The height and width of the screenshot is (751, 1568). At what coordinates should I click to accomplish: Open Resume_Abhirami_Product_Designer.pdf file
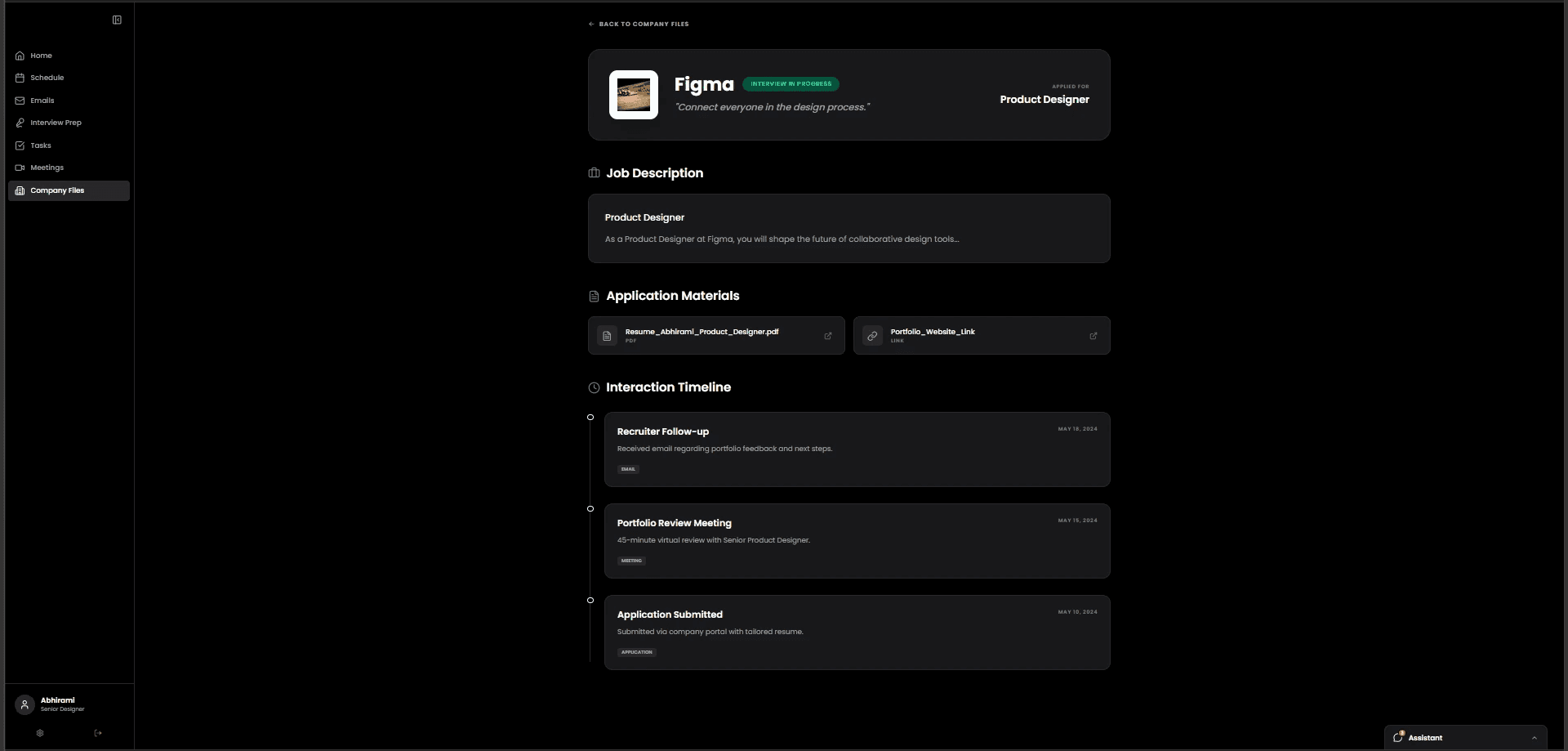(x=716, y=335)
